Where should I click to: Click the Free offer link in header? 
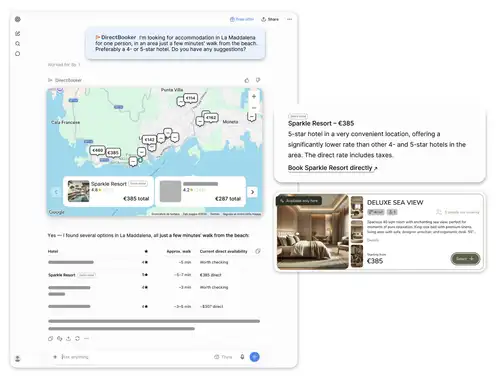[242, 19]
